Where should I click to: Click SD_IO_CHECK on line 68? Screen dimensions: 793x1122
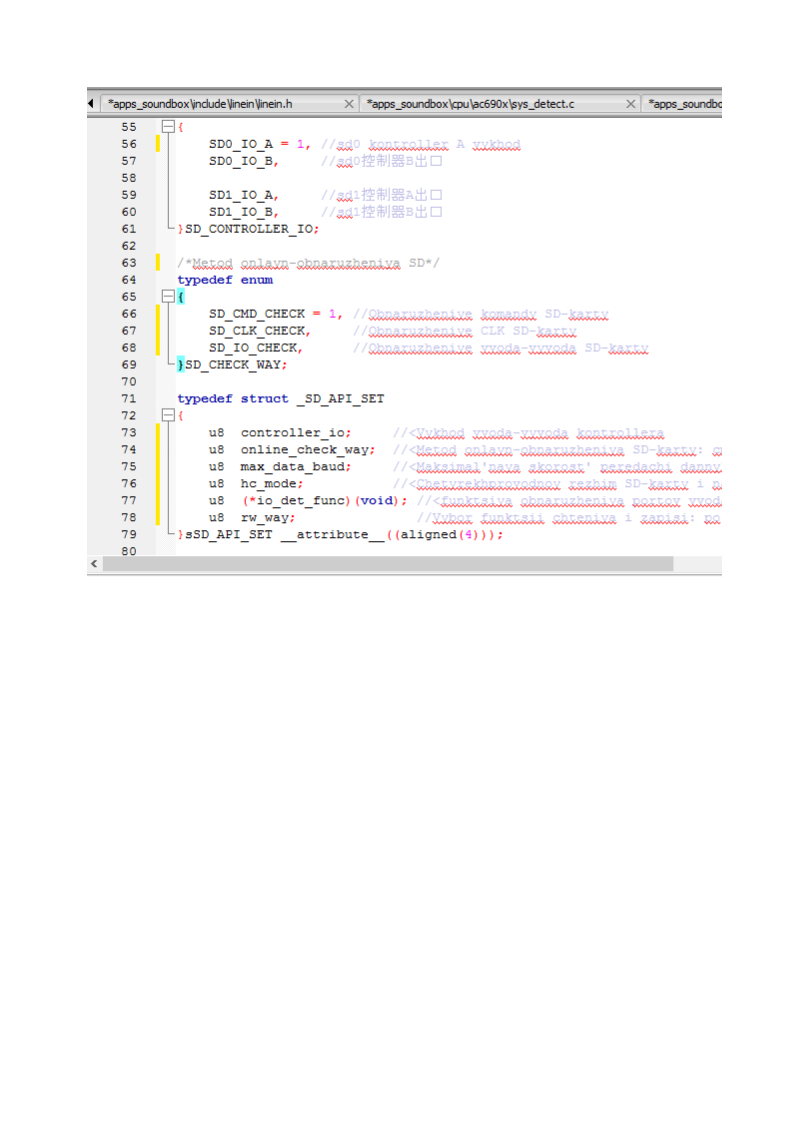point(253,348)
